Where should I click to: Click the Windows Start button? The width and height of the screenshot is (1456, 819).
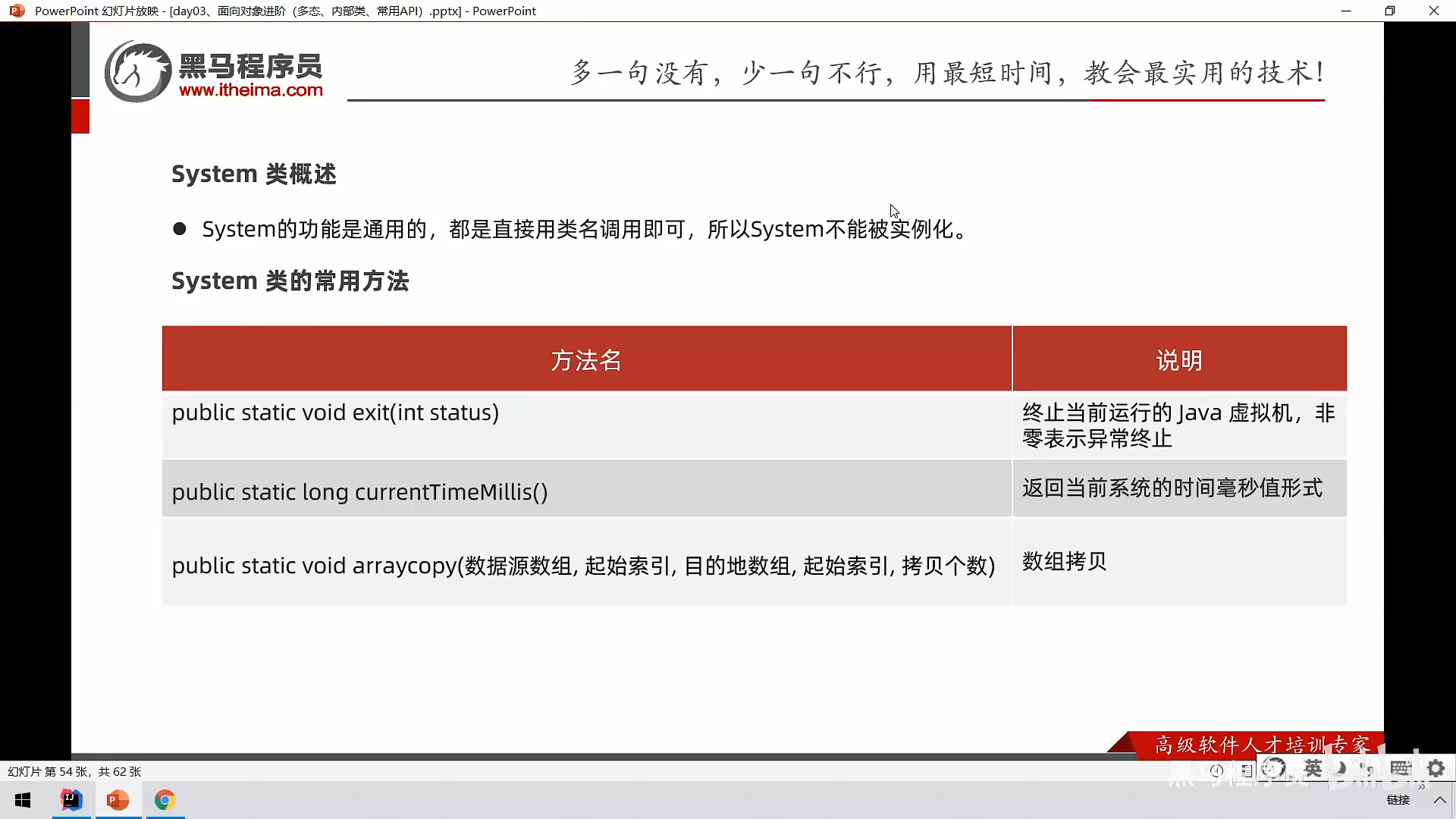[x=23, y=800]
